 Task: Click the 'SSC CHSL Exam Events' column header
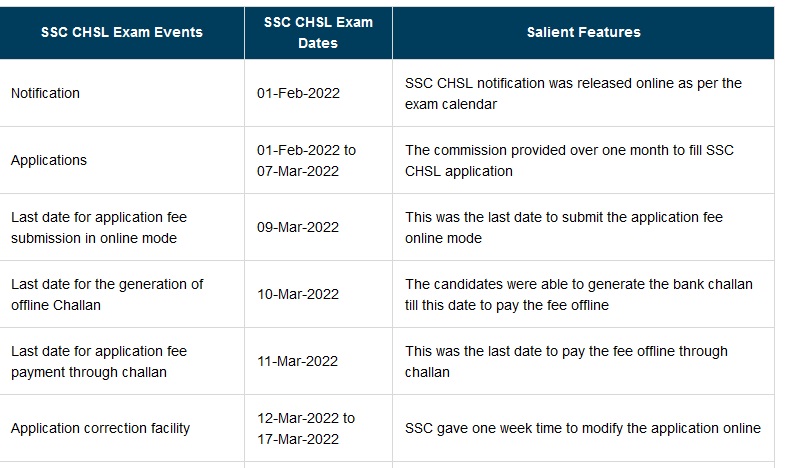point(122,32)
